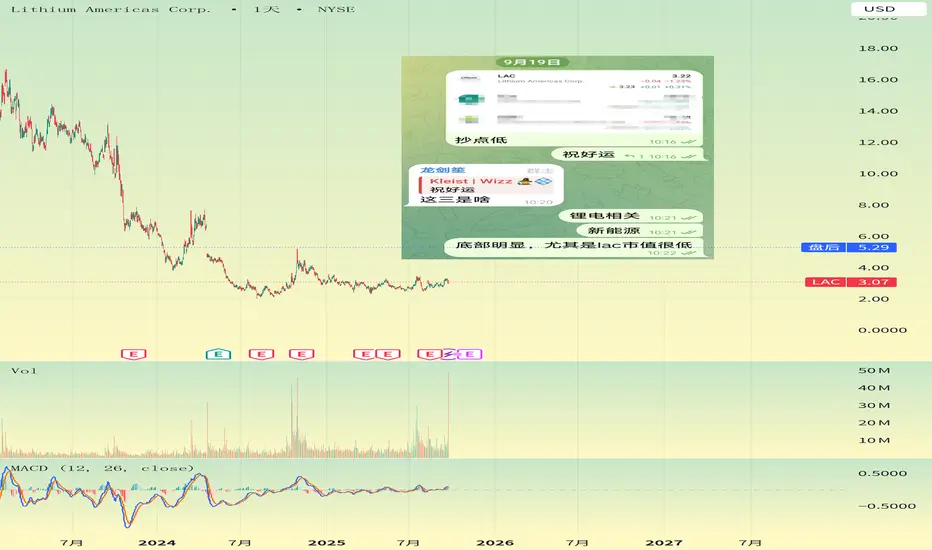Click the NYSE exchange label

pyautogui.click(x=336, y=9)
